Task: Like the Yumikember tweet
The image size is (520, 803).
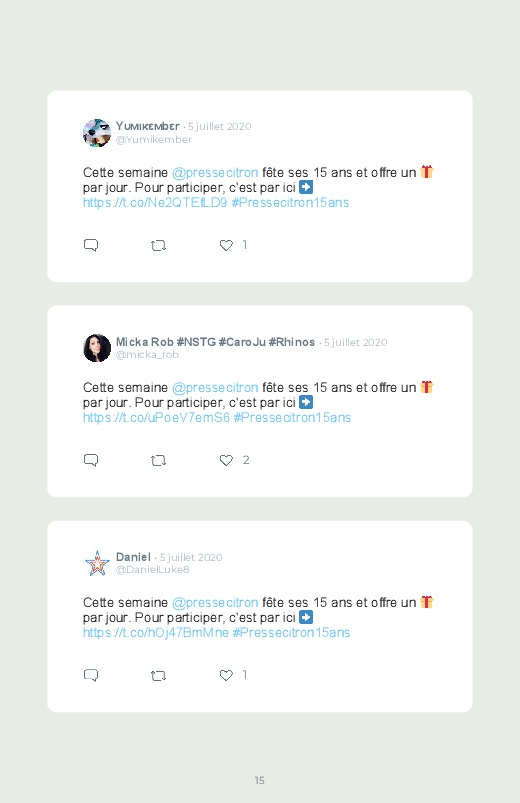Action: (226, 245)
